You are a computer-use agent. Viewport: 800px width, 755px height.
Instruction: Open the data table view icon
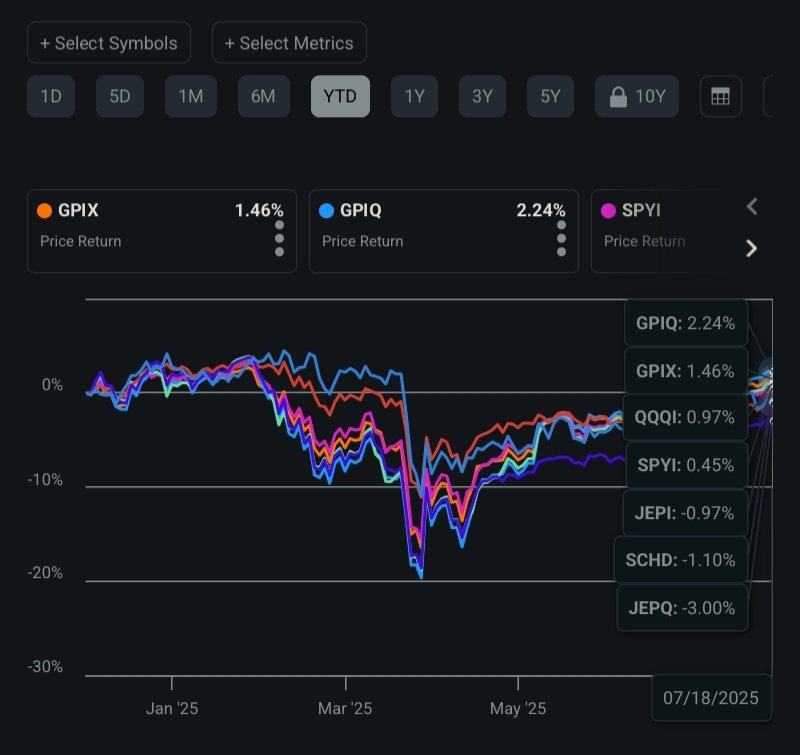click(x=720, y=96)
